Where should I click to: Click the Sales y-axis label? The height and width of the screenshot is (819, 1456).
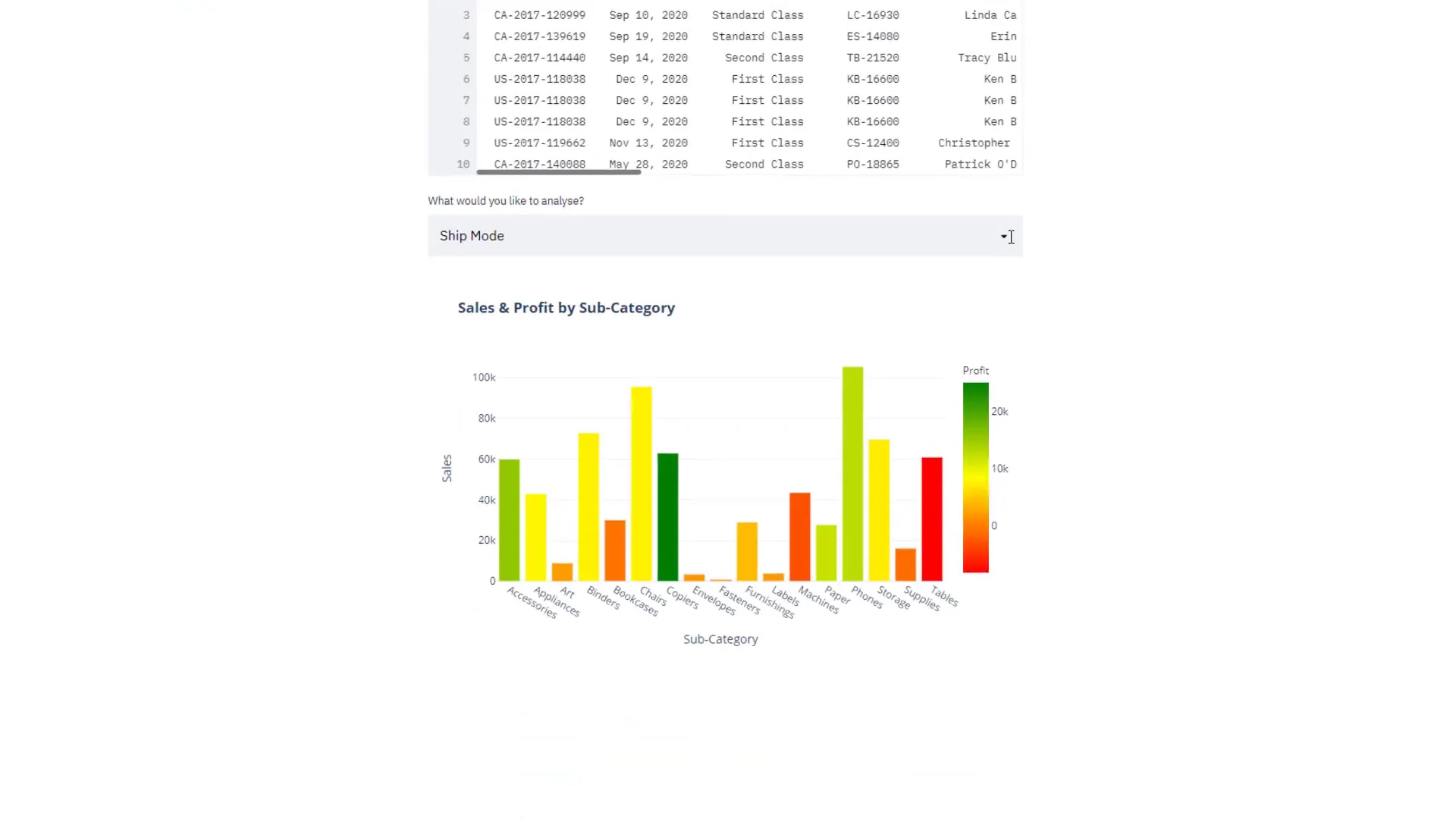click(447, 468)
